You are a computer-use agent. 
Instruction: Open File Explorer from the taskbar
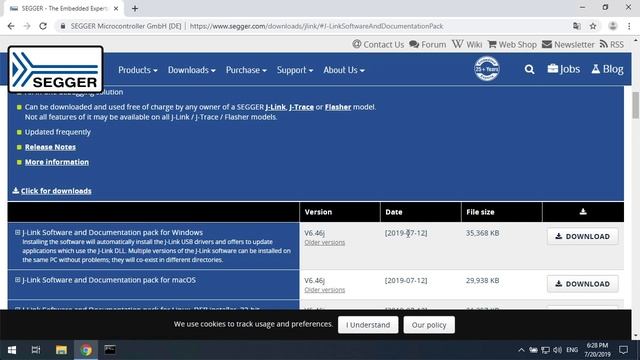tap(61, 350)
